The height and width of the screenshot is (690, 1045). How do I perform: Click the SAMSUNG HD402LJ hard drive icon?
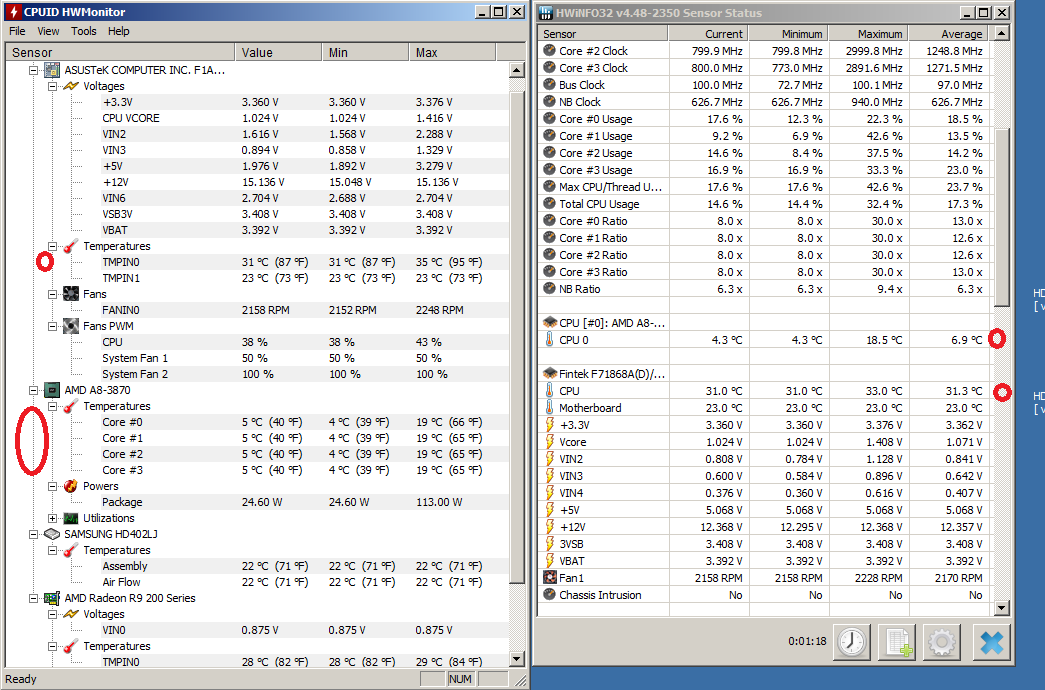pos(52,534)
